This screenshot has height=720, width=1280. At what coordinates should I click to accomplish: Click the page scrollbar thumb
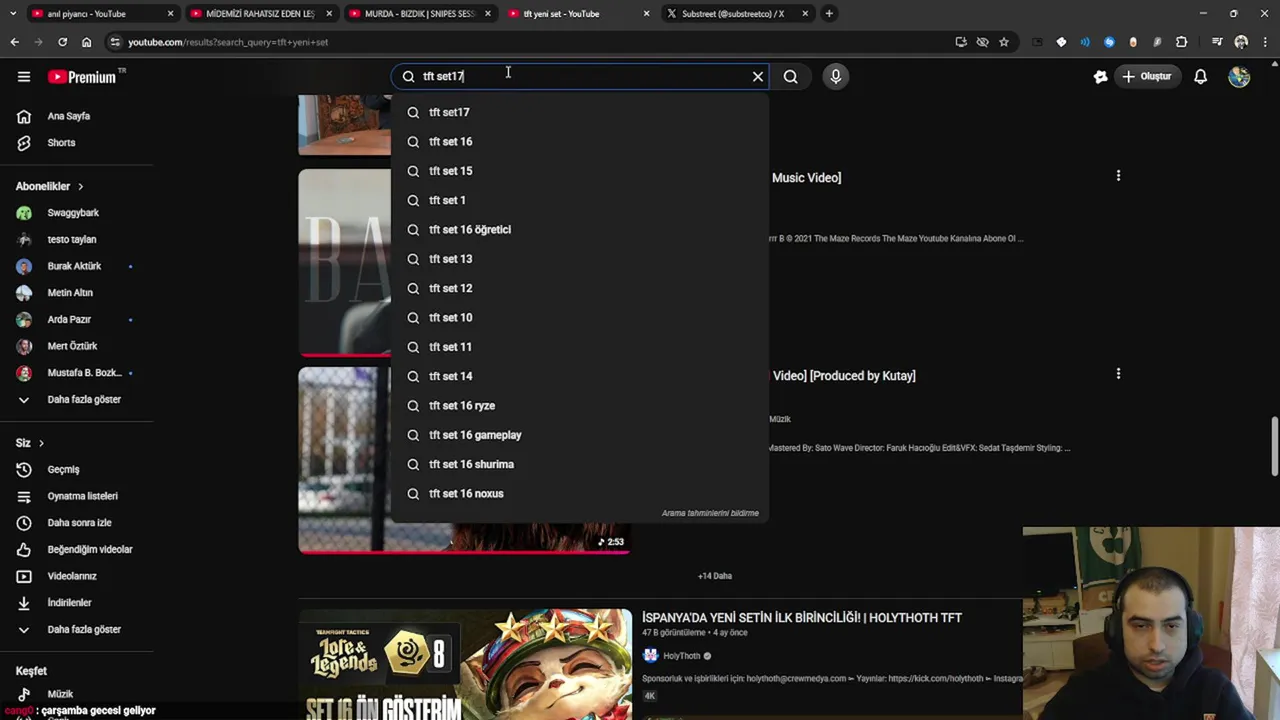click(1274, 447)
